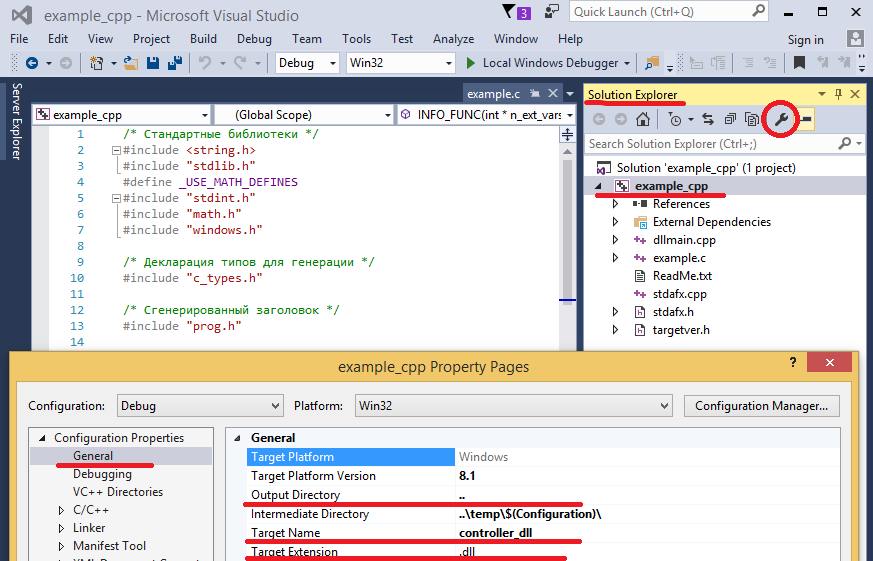The image size is (873, 561).
Task: Click the Home icon in Solution Explorer
Action: click(x=643, y=120)
